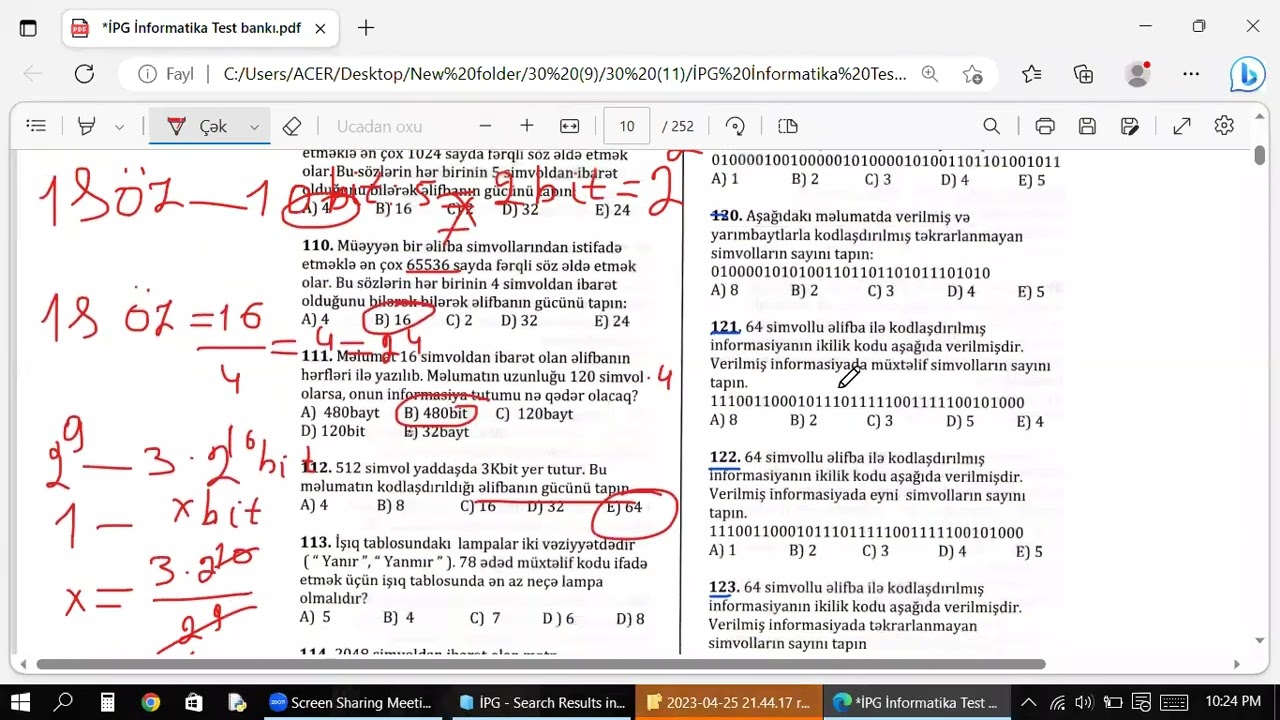Open the zoom indicator in address bar
Screen dimensions: 1280x720
click(x=930, y=74)
